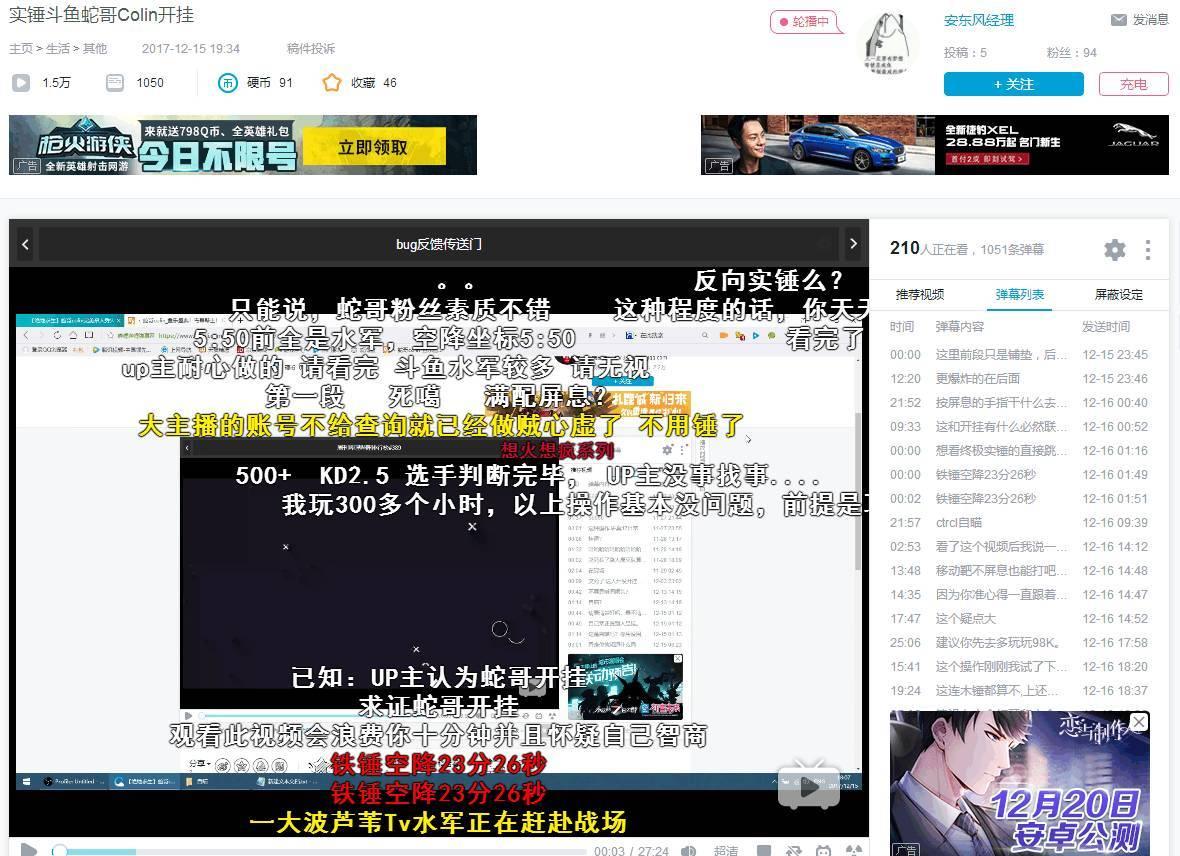This screenshot has height=856, width=1180.
Task: Switch to 推荐视频 tab
Action: pos(920,294)
